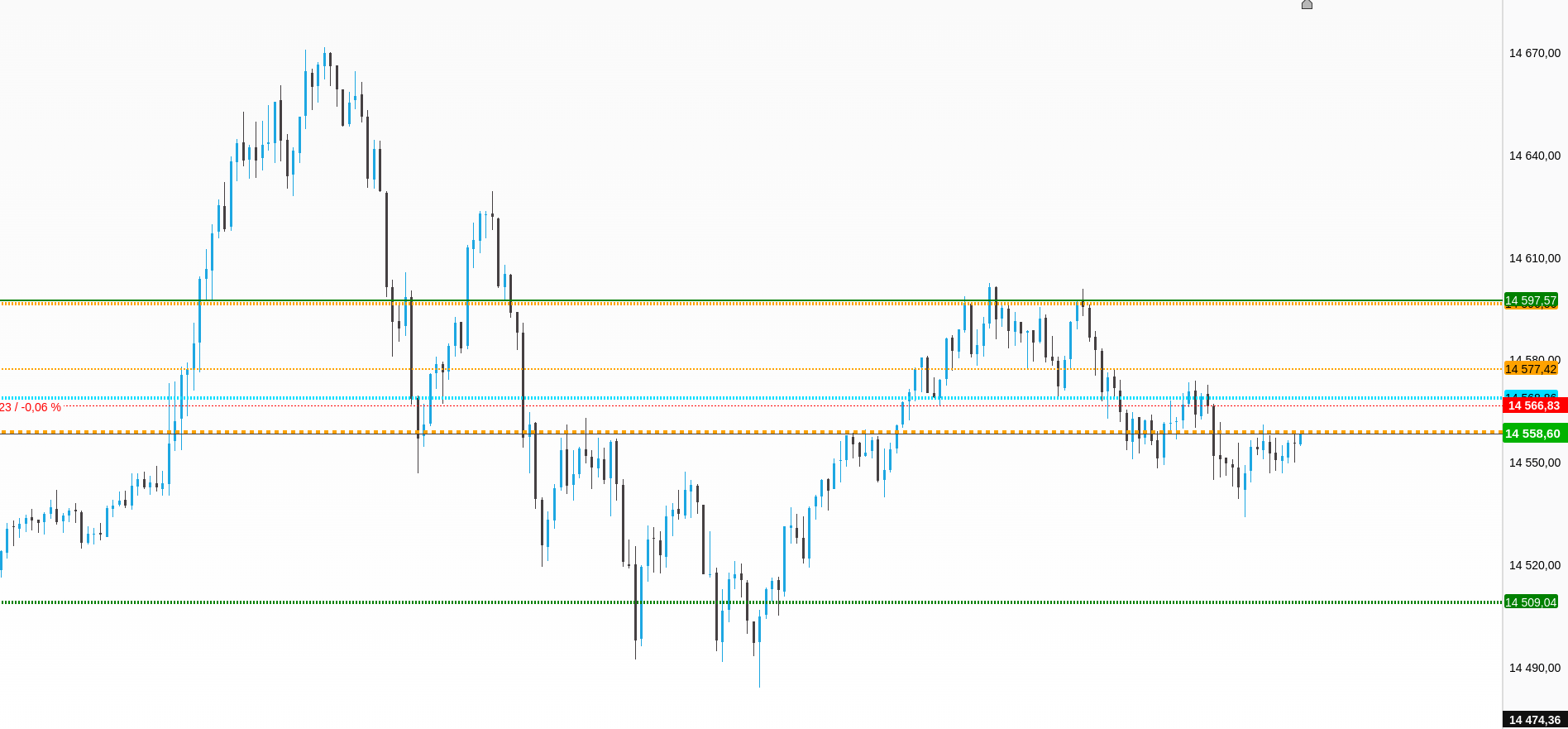This screenshot has height=729, width=1568.
Task: Click the gray marker at chart top
Action: tap(1307, 5)
